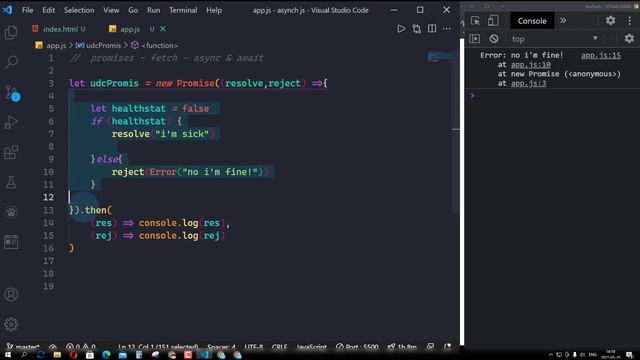Open the Testing flask view

(11, 182)
